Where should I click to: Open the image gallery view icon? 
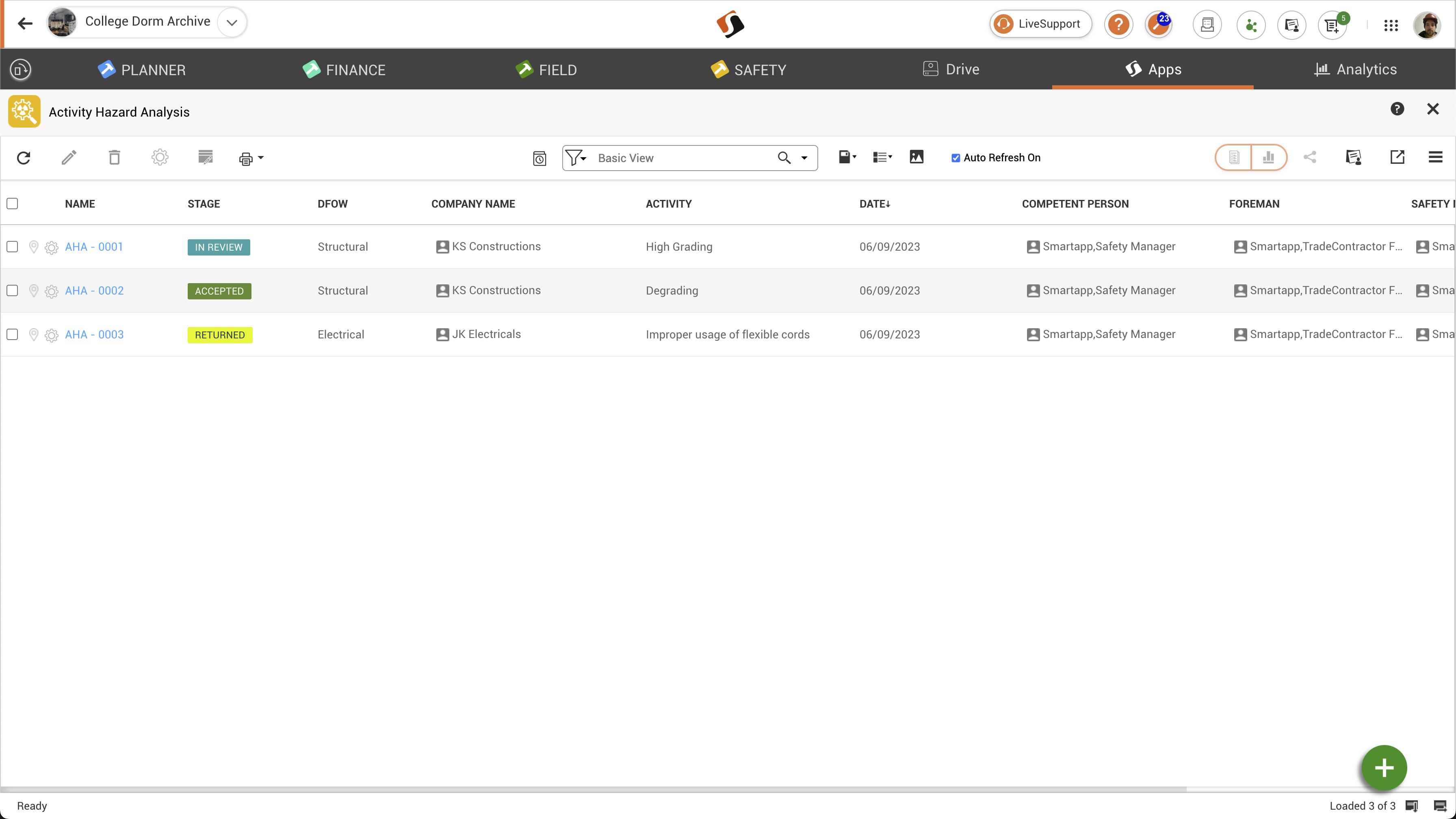(916, 157)
